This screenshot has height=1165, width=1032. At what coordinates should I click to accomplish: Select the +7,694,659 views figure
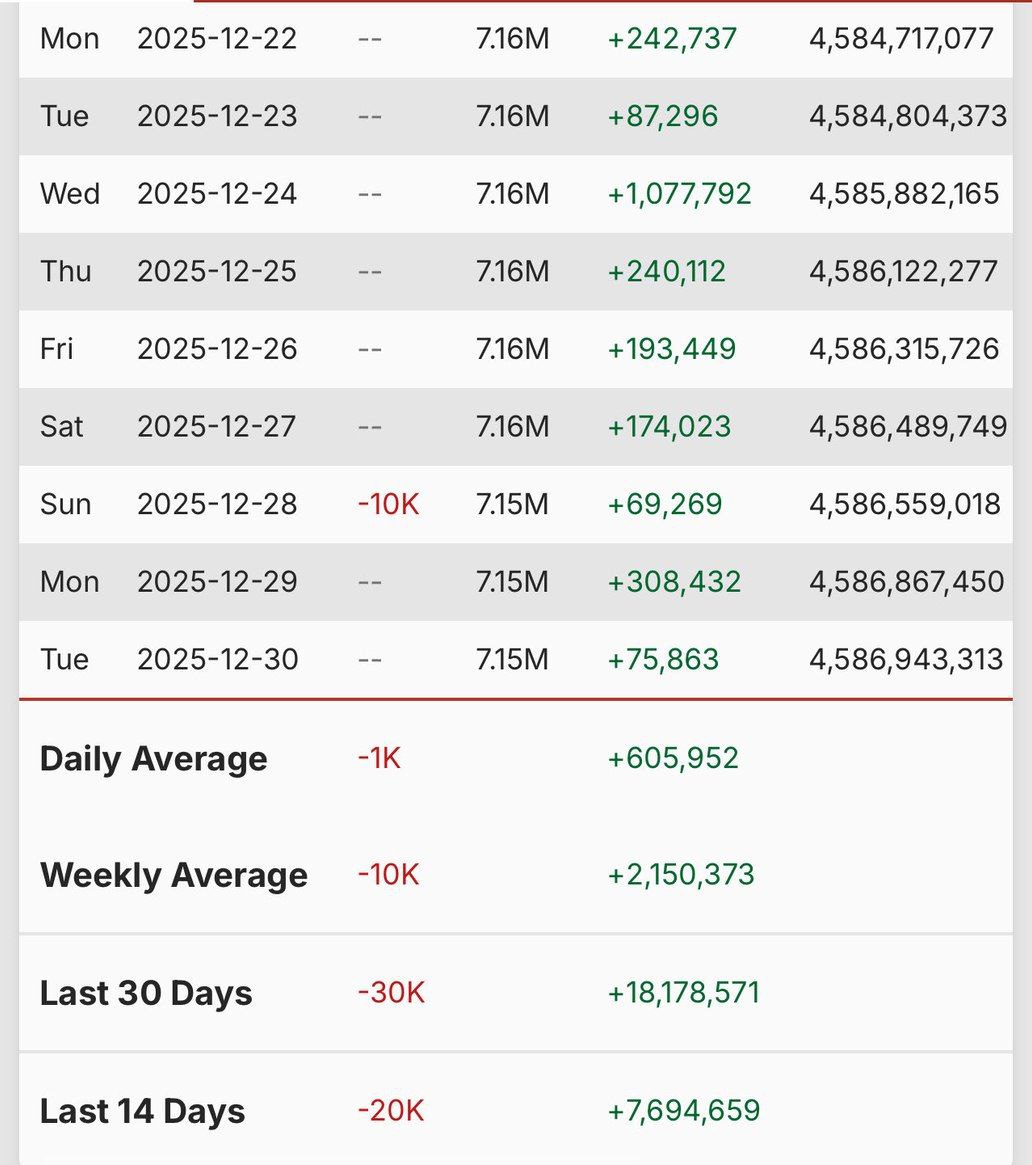tap(684, 1112)
